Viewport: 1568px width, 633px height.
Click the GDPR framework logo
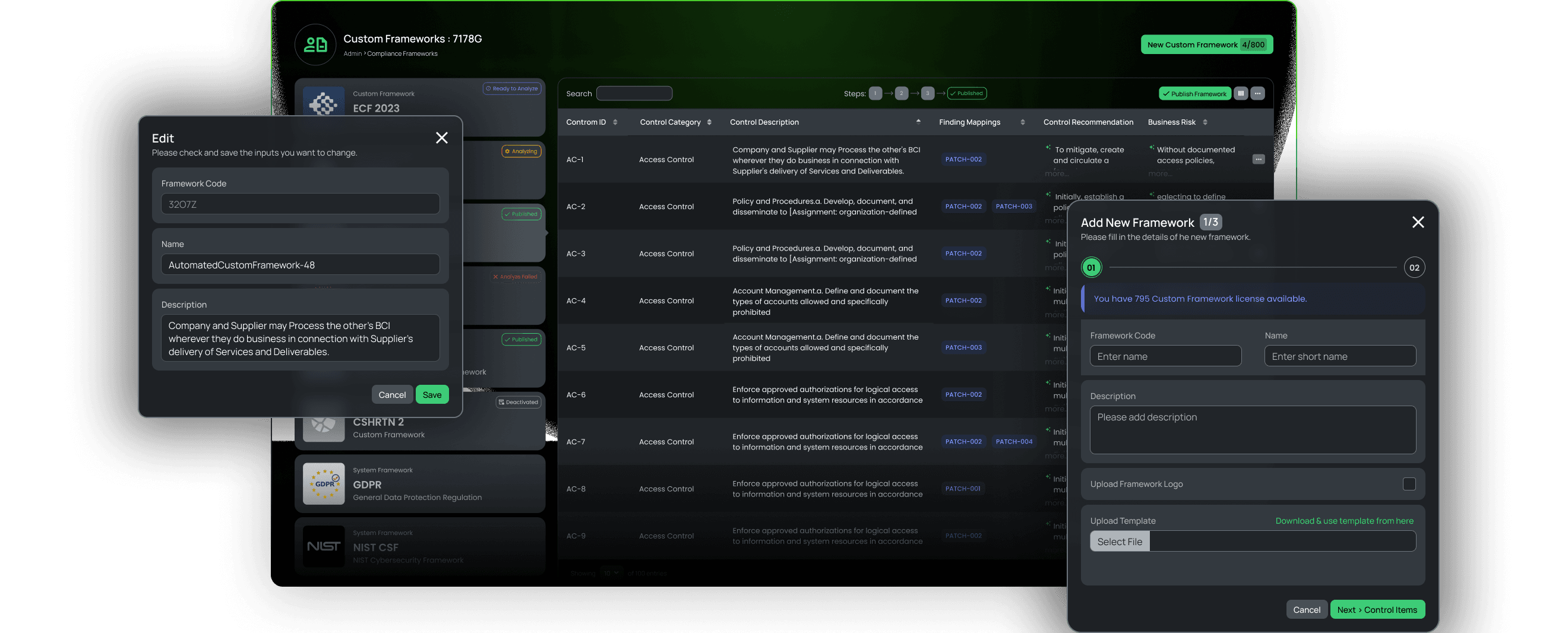pos(324,484)
